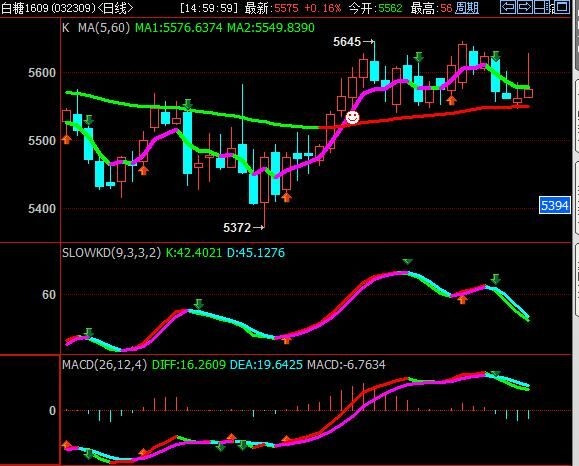Select the blue 5394 price tag
Viewport: 579px width, 466px height.
[x=555, y=205]
